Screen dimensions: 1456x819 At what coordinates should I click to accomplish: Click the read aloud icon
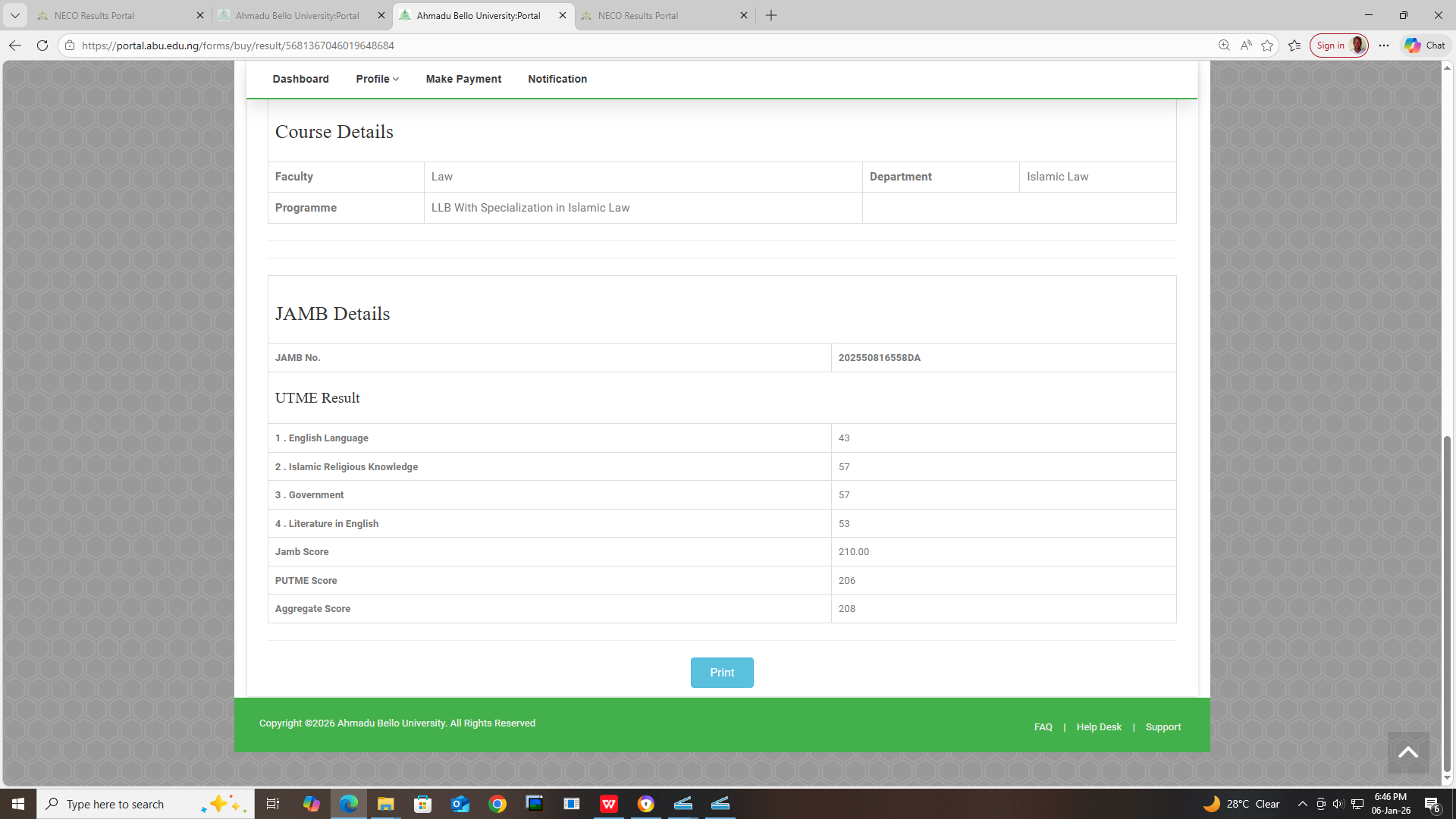pyautogui.click(x=1245, y=45)
